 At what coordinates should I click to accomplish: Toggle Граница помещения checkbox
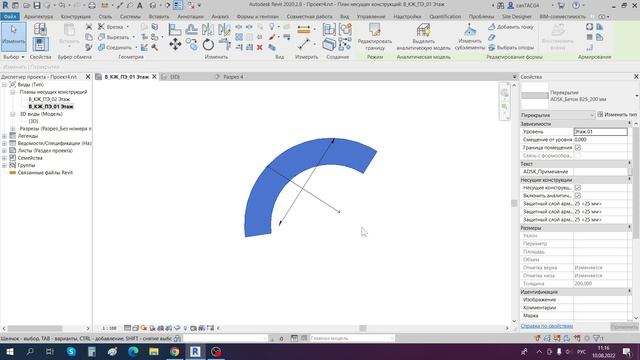(x=578, y=148)
